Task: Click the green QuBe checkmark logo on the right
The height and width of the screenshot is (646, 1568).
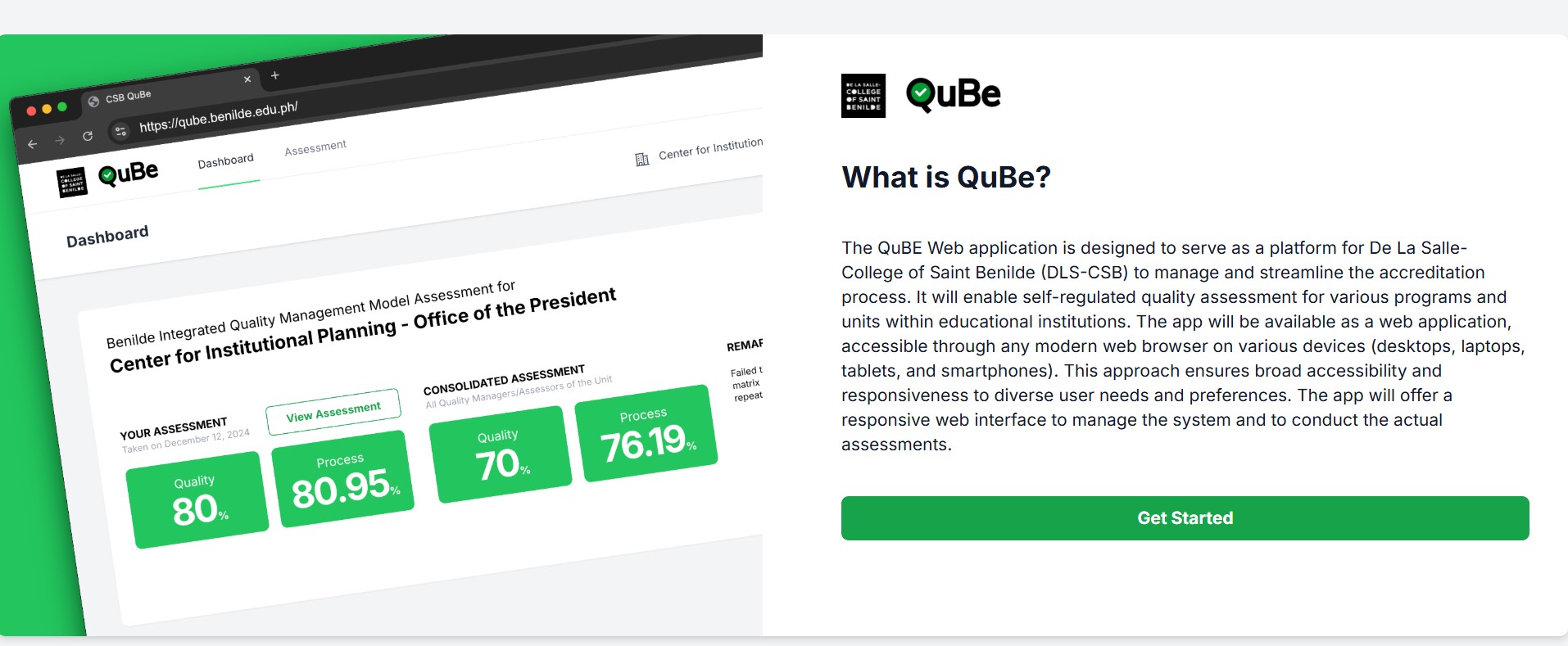Action: click(921, 95)
